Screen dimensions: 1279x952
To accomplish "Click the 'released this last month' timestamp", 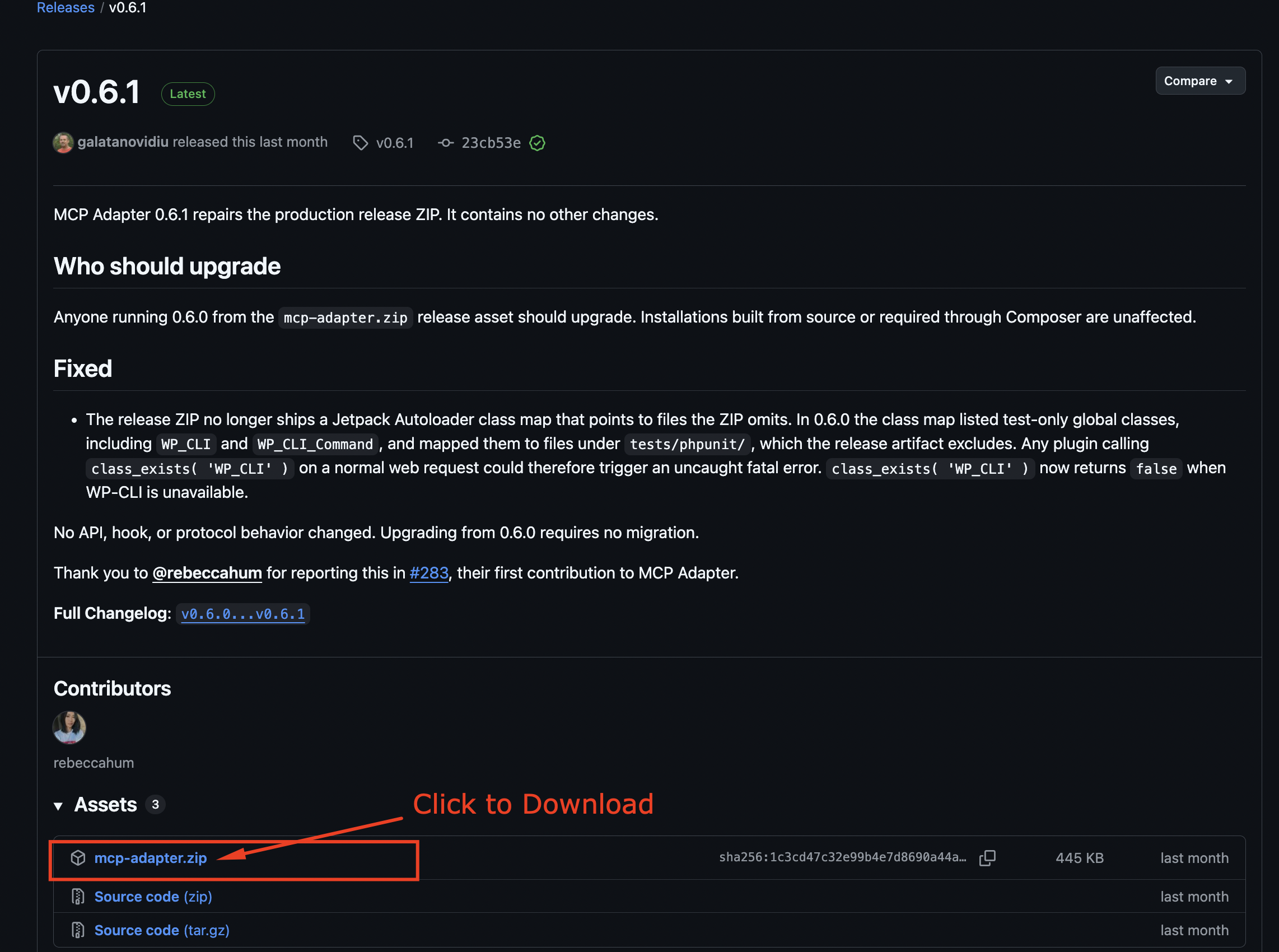I will coord(250,142).
